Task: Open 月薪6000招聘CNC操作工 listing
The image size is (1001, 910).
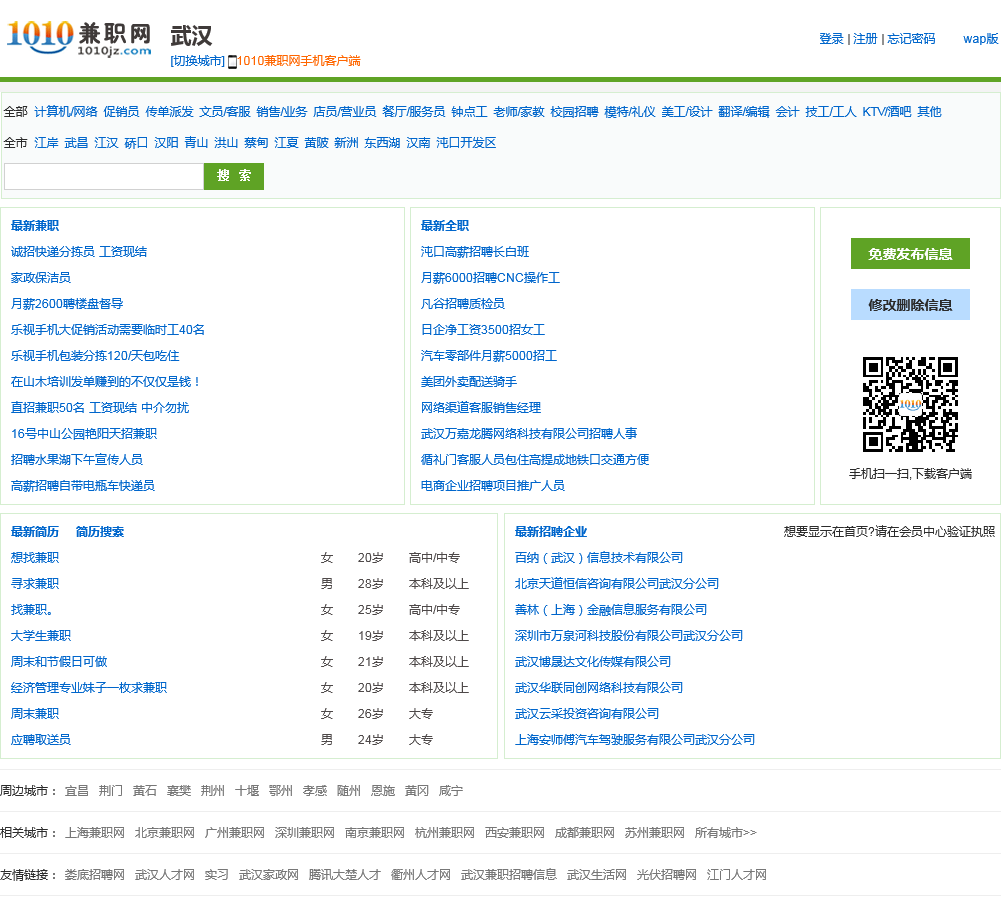Action: point(490,278)
